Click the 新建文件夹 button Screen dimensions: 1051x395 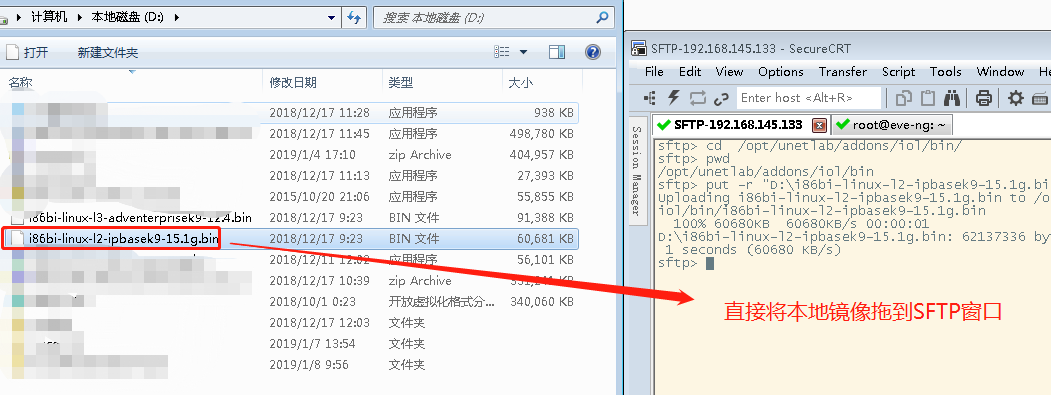[108, 52]
